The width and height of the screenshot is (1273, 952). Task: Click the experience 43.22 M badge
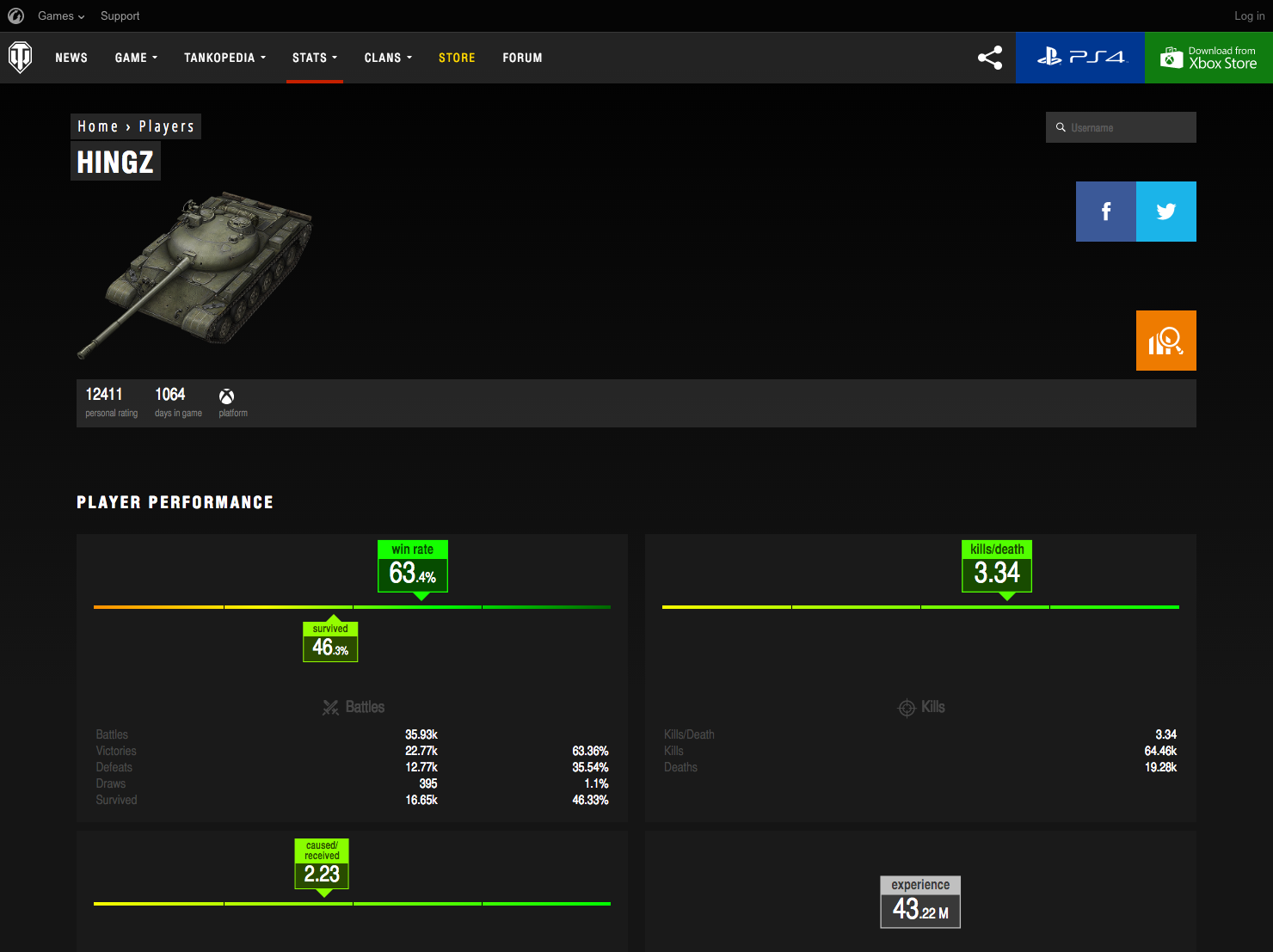920,902
